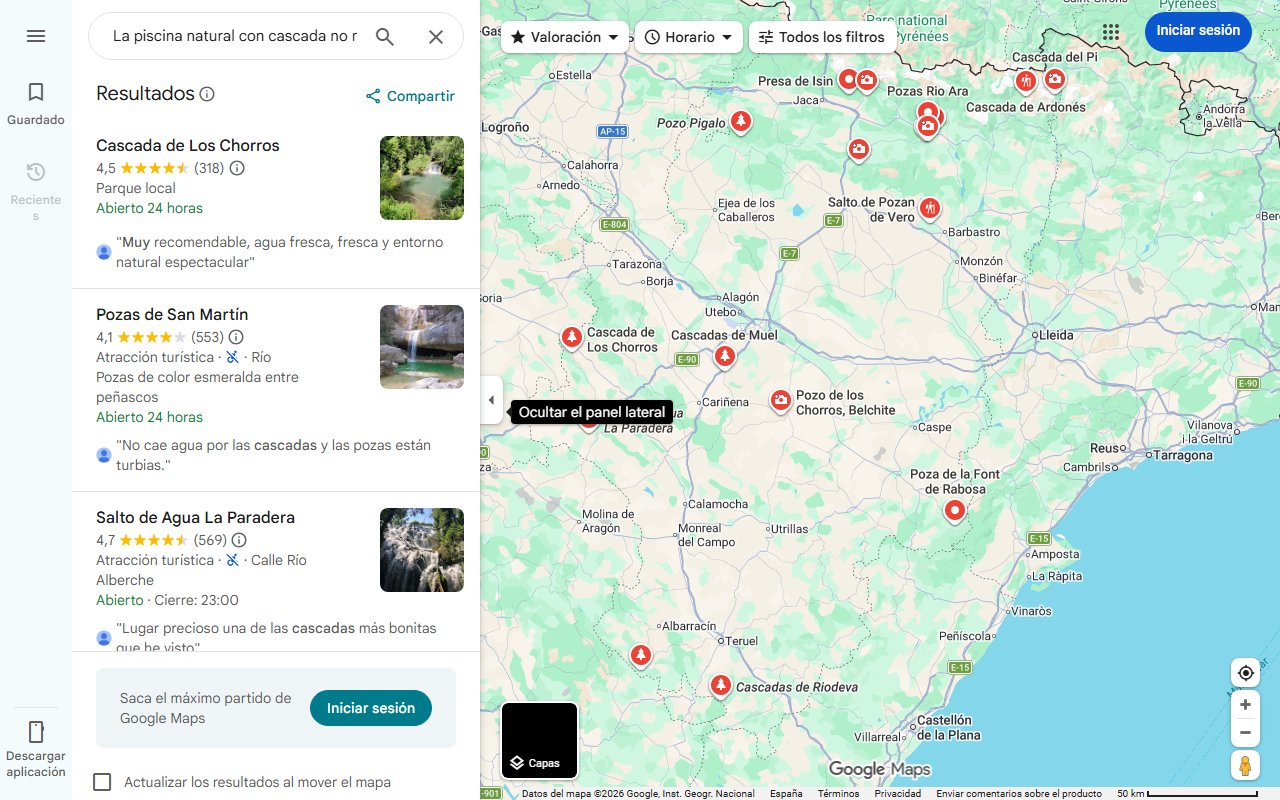Clear the search query with the X icon
The image size is (1280, 800).
click(x=436, y=36)
